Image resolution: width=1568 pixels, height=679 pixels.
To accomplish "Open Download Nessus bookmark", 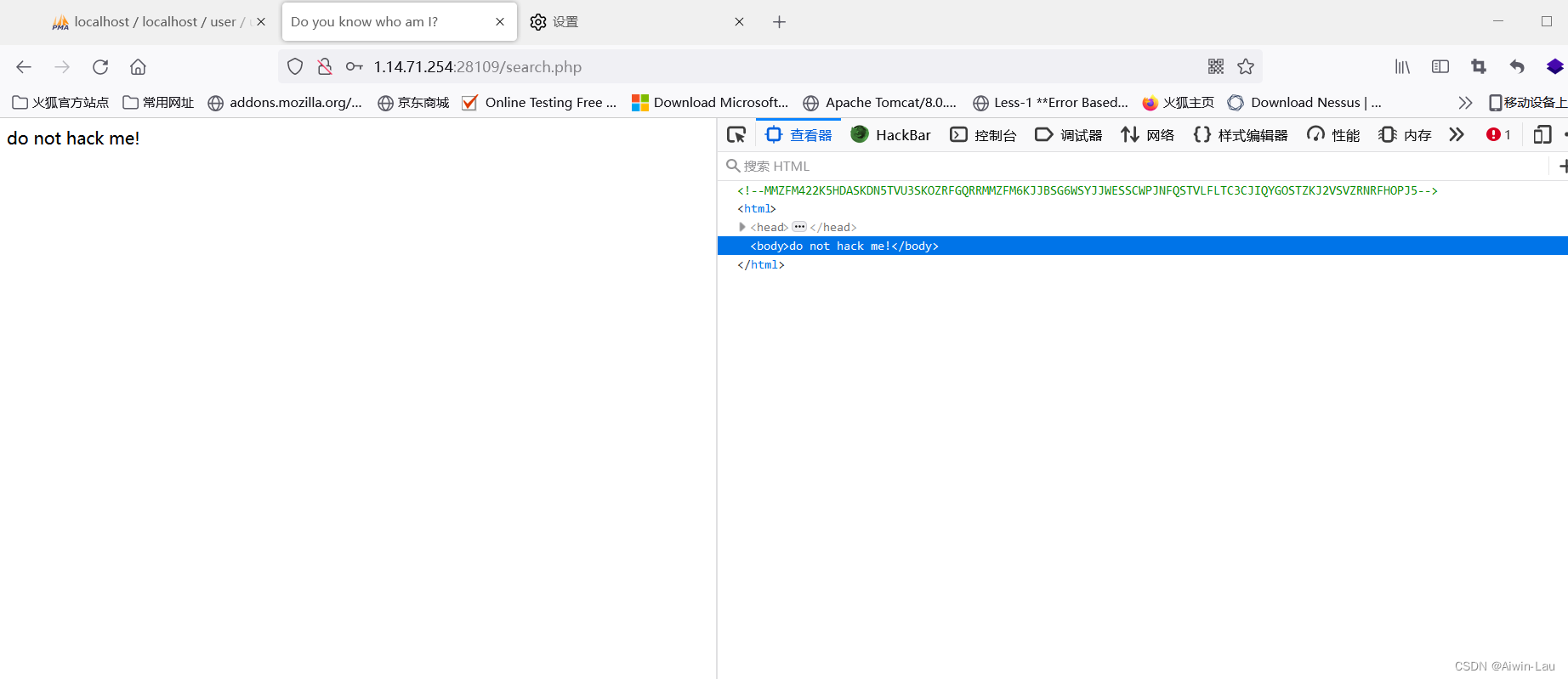I will (1304, 103).
